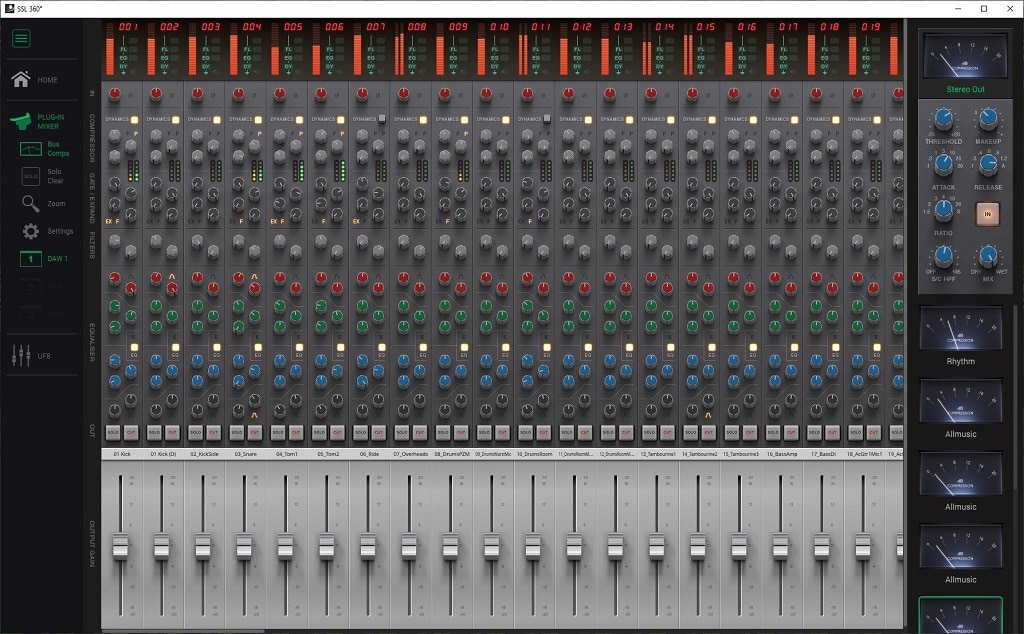Screen dimensions: 1024x634
Task: Click the LF bell button on 14_Tambourine2
Action: [708, 415]
